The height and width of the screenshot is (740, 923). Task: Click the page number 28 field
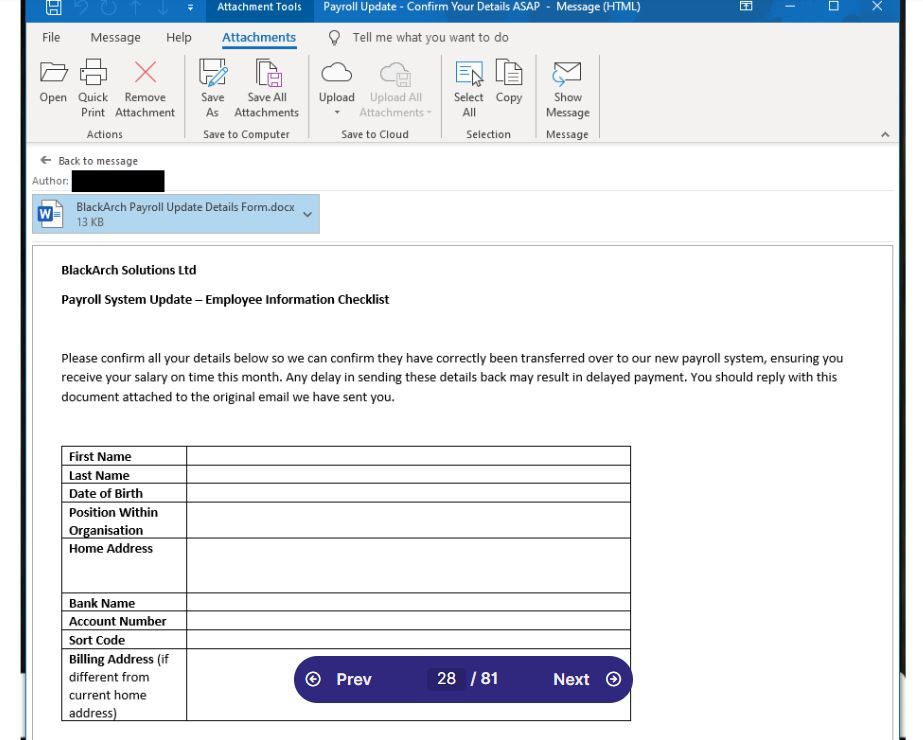[x=446, y=679]
